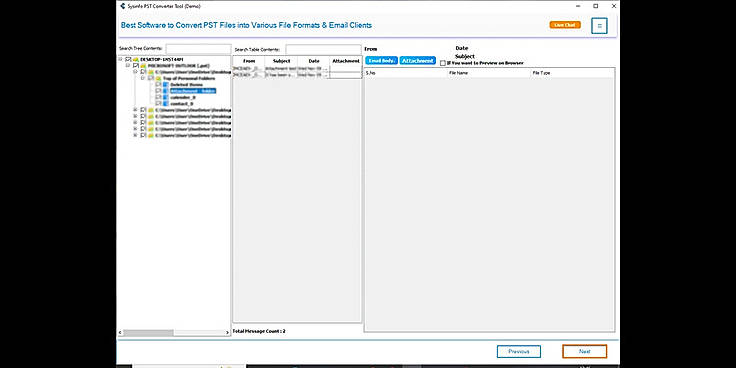Click the DESKTOP root folder icon
Viewport: 736px width, 368px height.
tap(136, 60)
